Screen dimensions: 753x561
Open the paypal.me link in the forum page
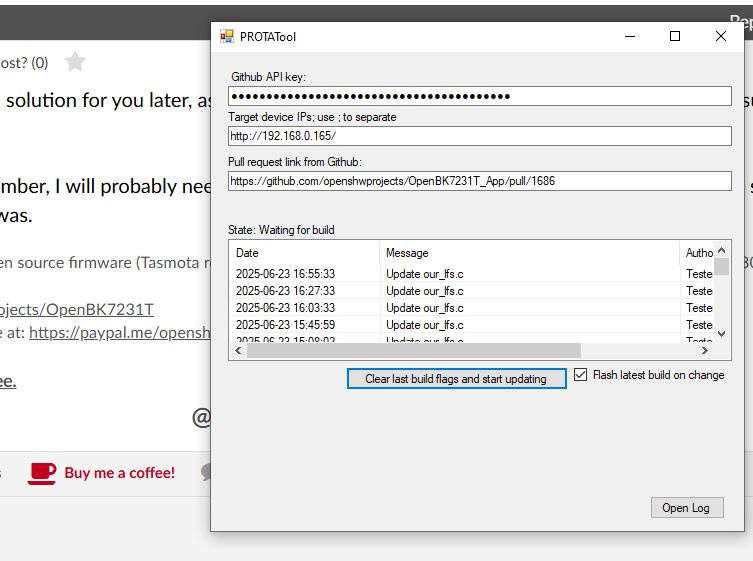tap(120, 332)
